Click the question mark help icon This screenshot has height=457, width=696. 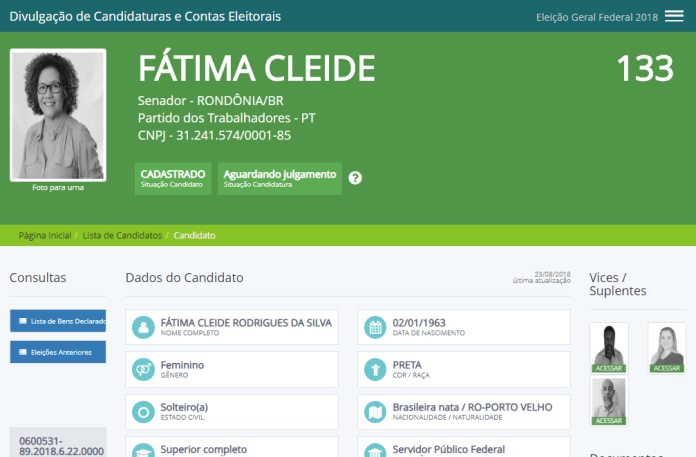coord(355,178)
